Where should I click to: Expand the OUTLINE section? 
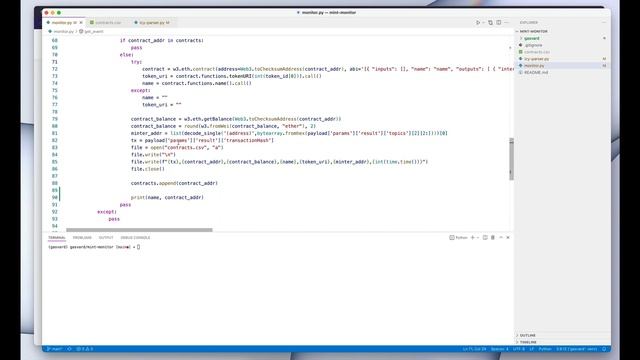coord(527,335)
